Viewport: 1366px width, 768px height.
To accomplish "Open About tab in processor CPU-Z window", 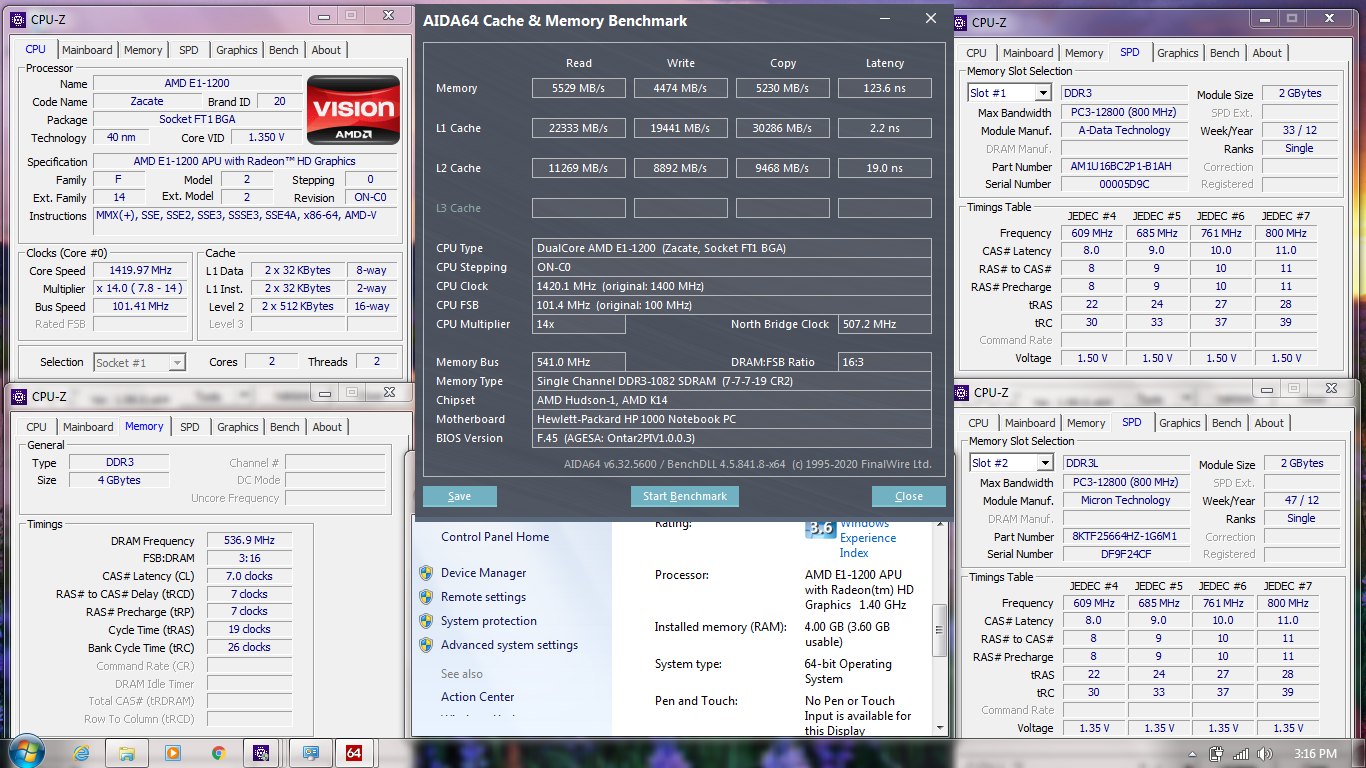I will pos(326,50).
